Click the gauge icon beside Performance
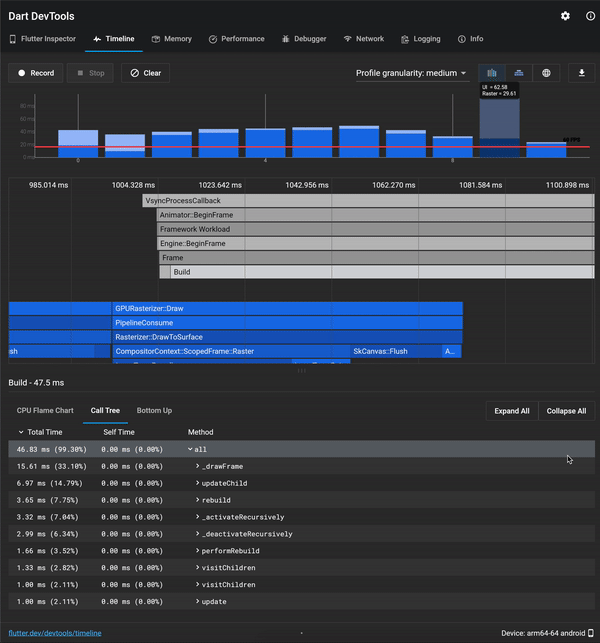This screenshot has height=643, width=600. [x=213, y=39]
